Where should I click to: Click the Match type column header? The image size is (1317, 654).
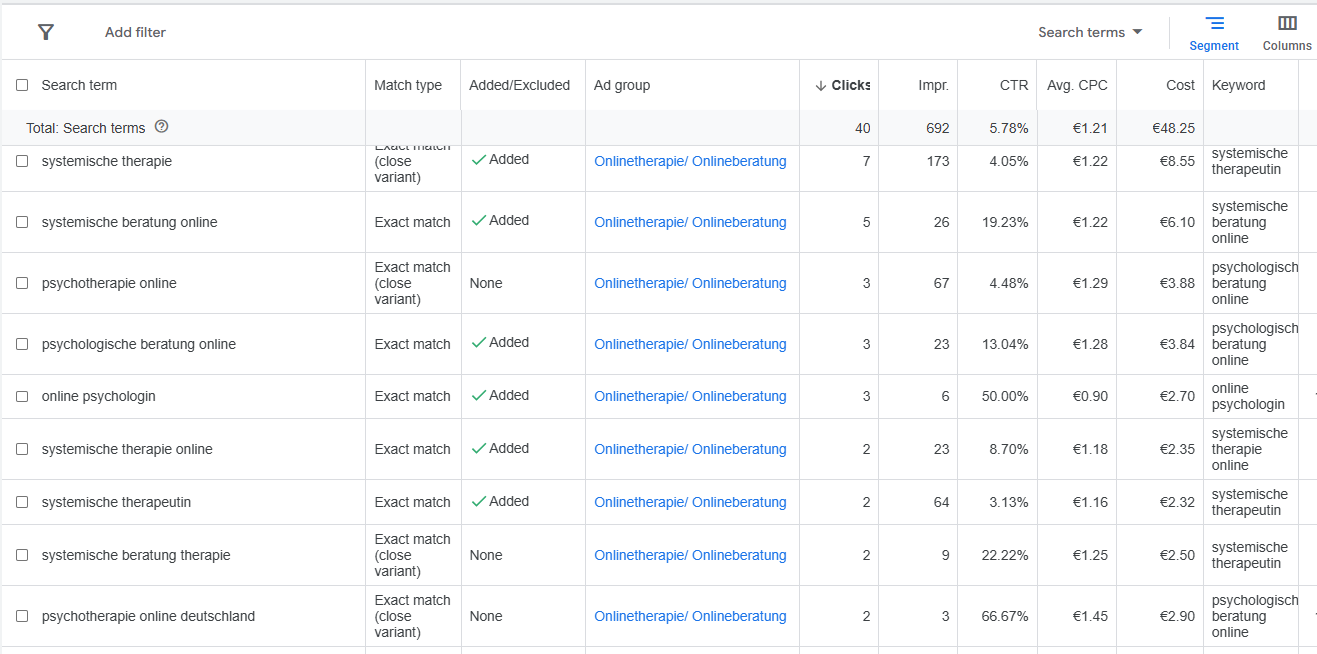point(408,85)
